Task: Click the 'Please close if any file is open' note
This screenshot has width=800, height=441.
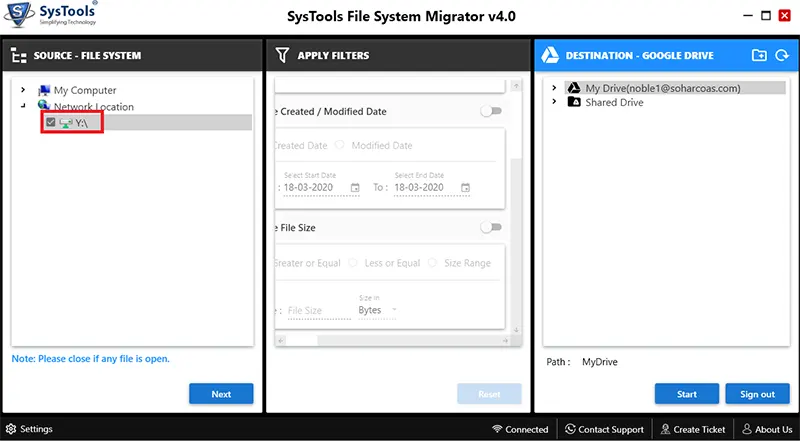Action: (x=90, y=359)
